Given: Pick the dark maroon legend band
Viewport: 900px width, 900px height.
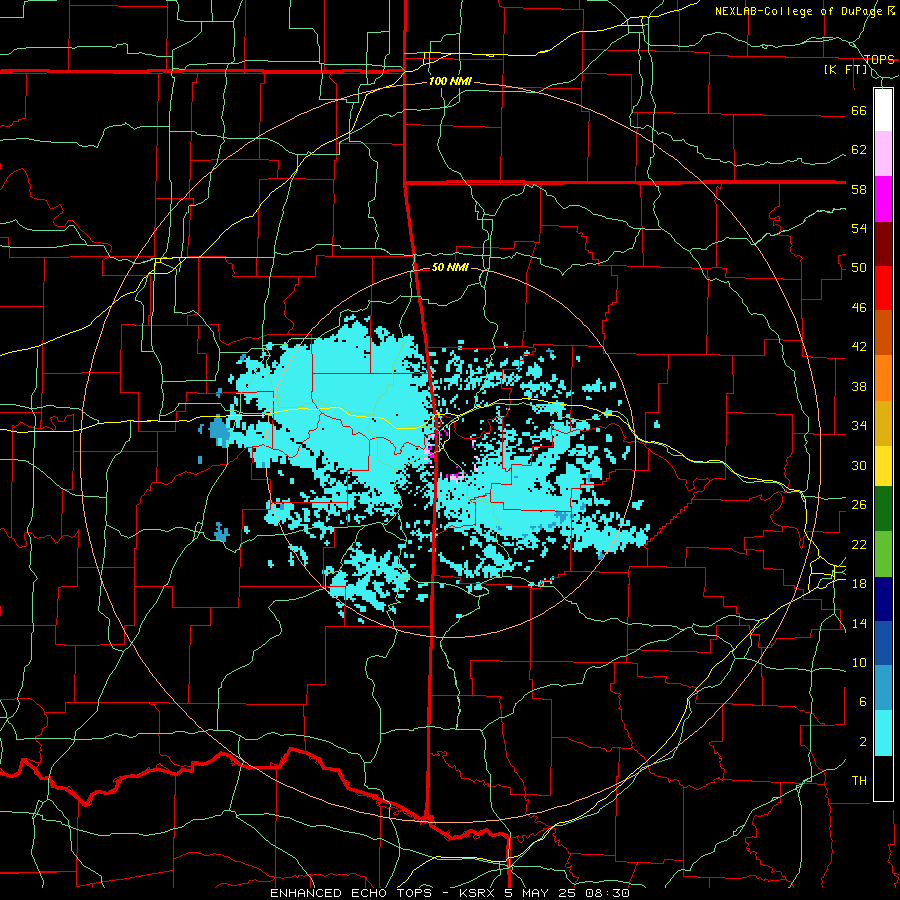Looking at the screenshot, I should point(883,244).
